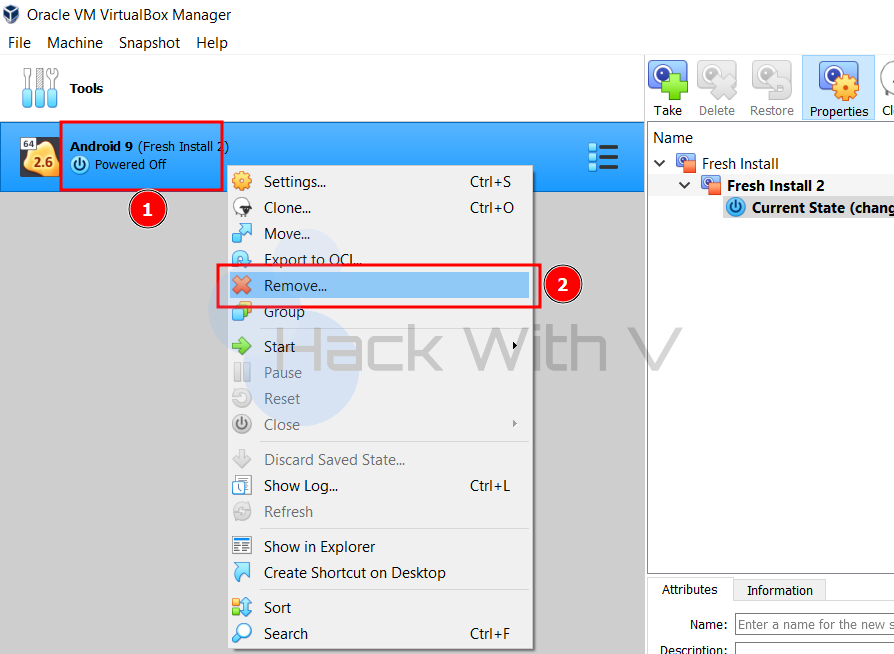Switch to the Attributes tab

689,590
